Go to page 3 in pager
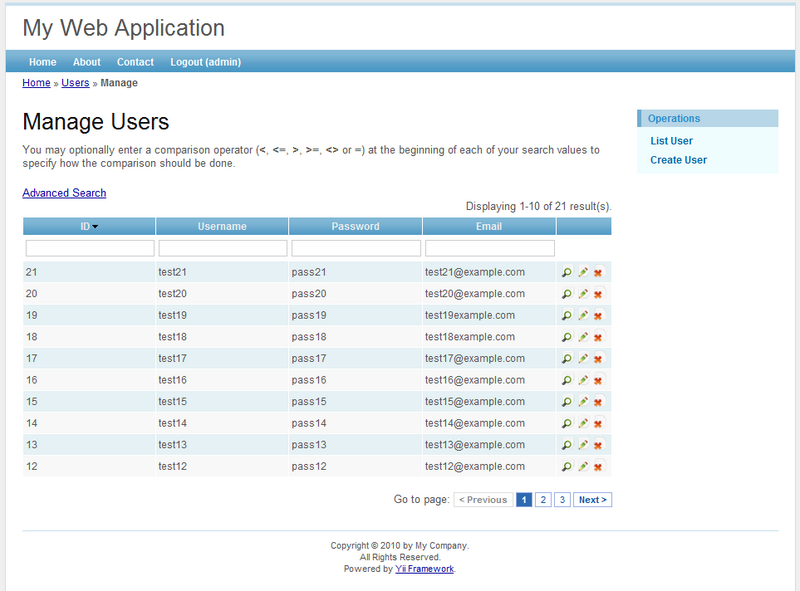 click(562, 500)
